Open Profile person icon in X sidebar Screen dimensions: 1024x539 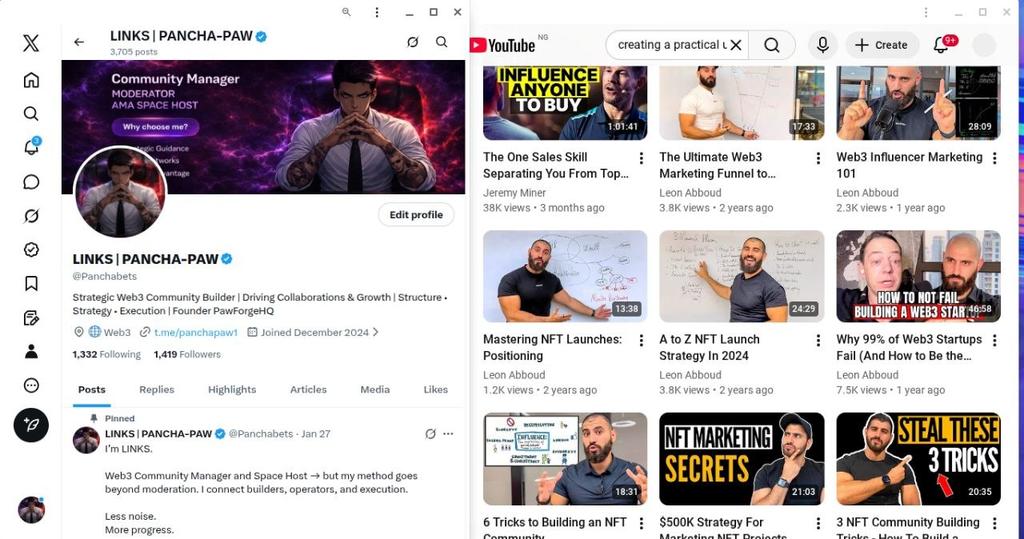31,351
